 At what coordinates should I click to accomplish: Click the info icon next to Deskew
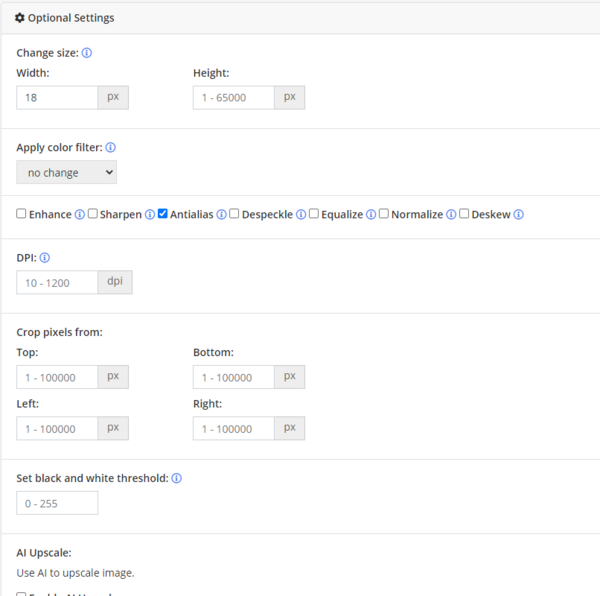pyautogui.click(x=518, y=215)
